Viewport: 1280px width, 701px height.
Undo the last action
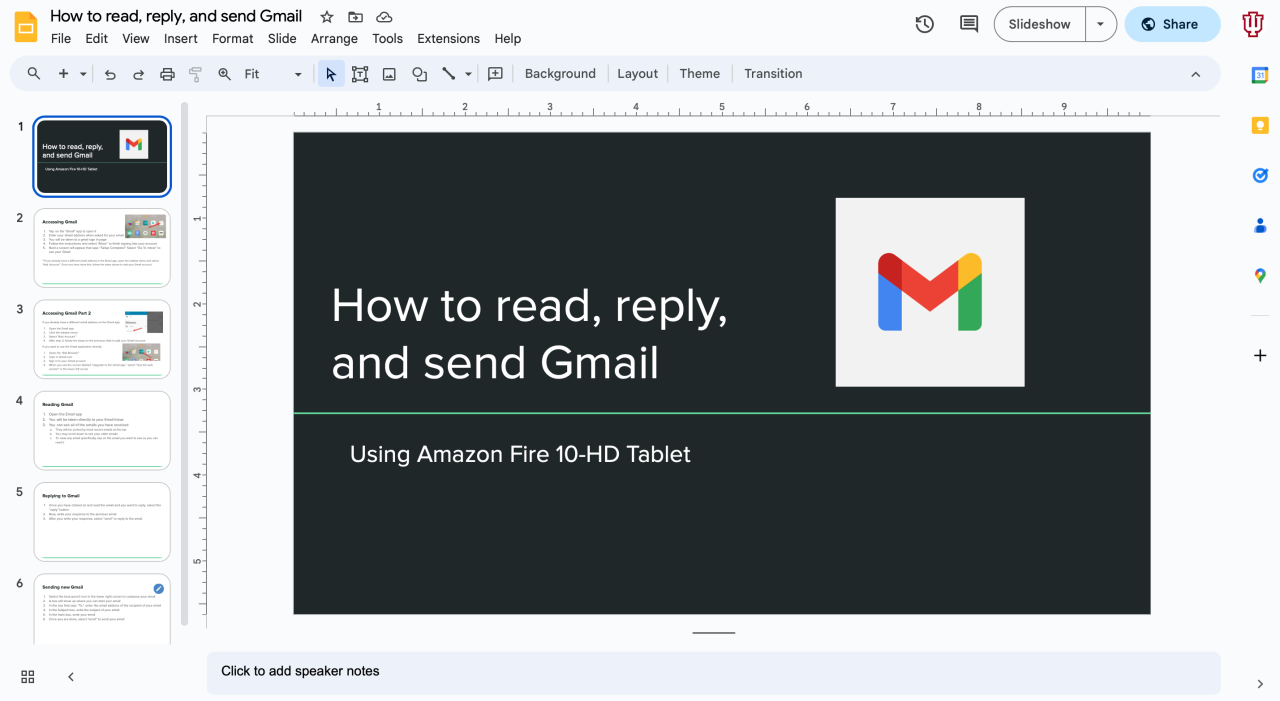[110, 74]
